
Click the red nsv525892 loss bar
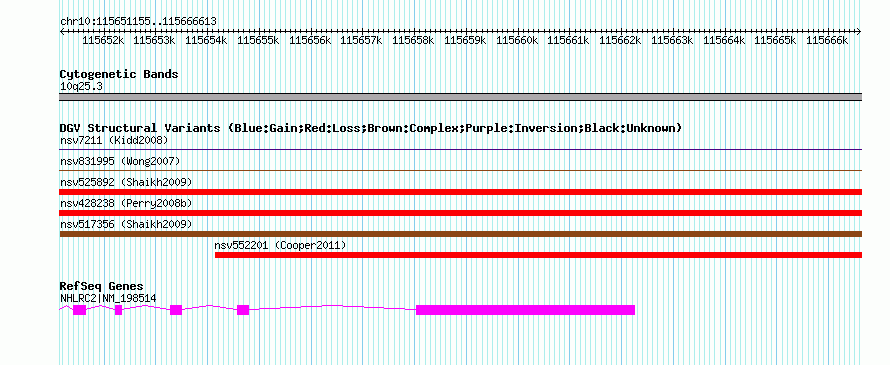pos(460,192)
